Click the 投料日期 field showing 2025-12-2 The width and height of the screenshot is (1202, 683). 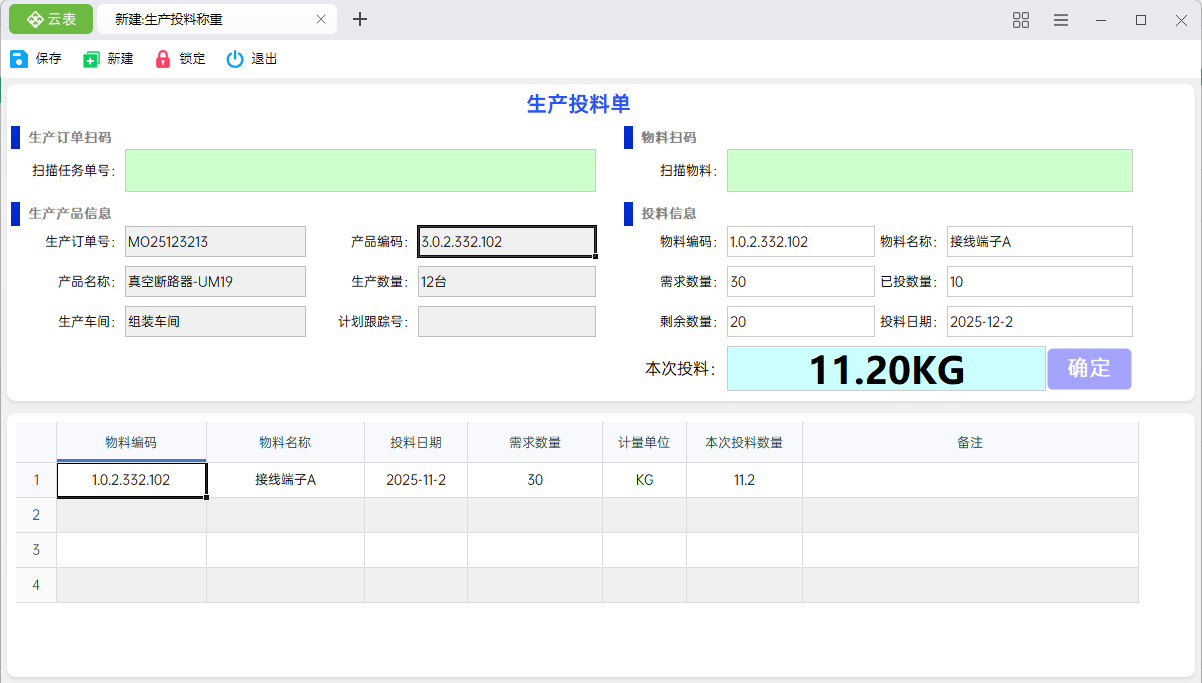pos(1039,321)
